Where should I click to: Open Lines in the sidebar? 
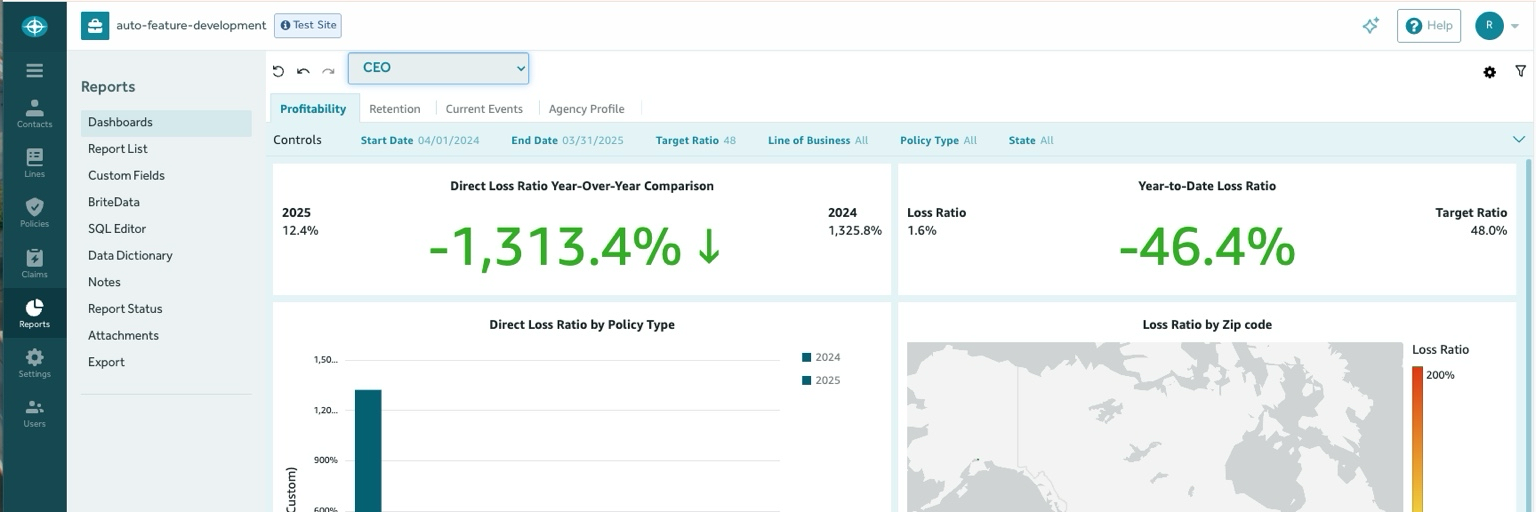(34, 163)
